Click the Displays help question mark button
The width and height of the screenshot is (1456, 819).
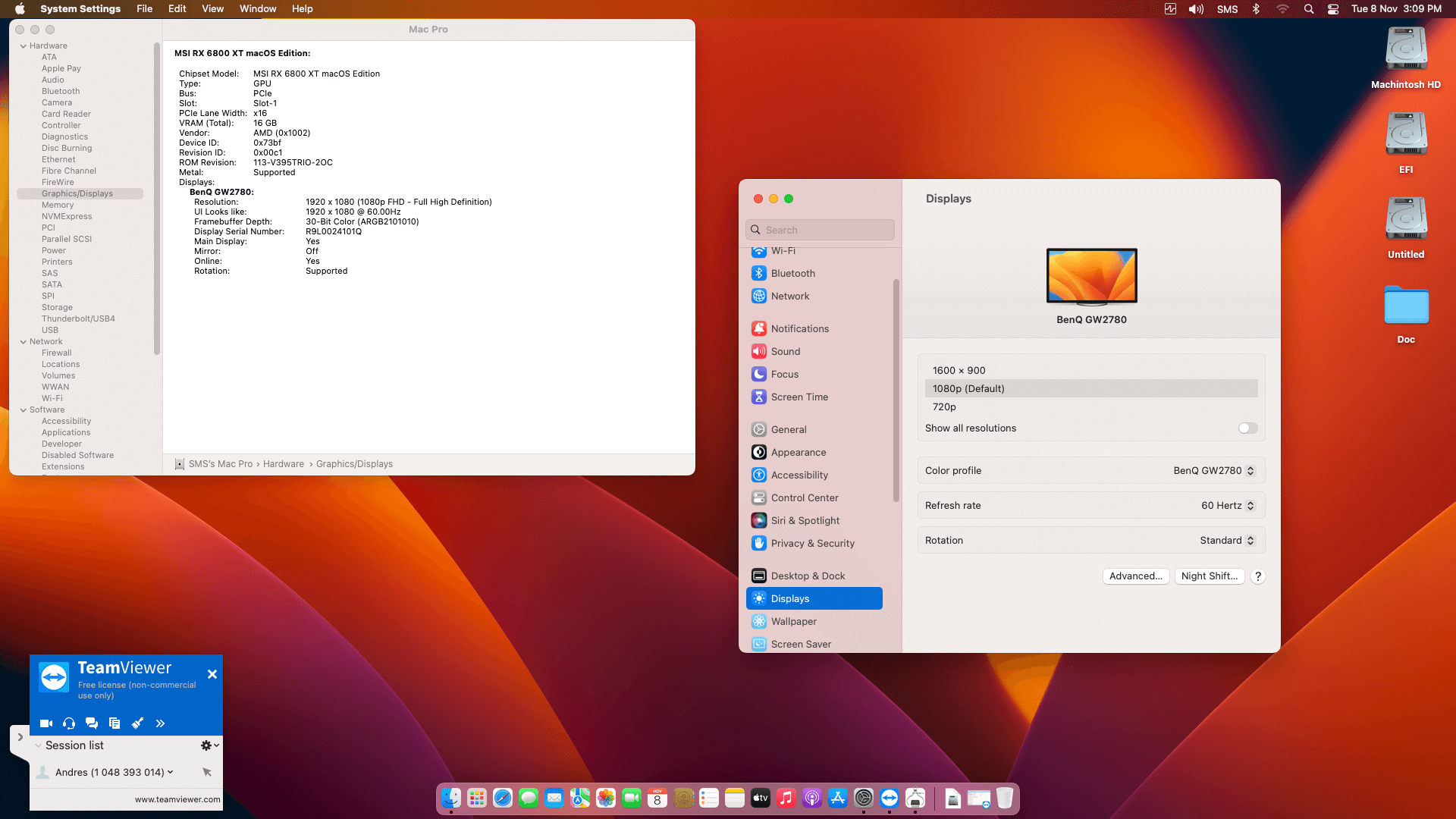point(1258,576)
